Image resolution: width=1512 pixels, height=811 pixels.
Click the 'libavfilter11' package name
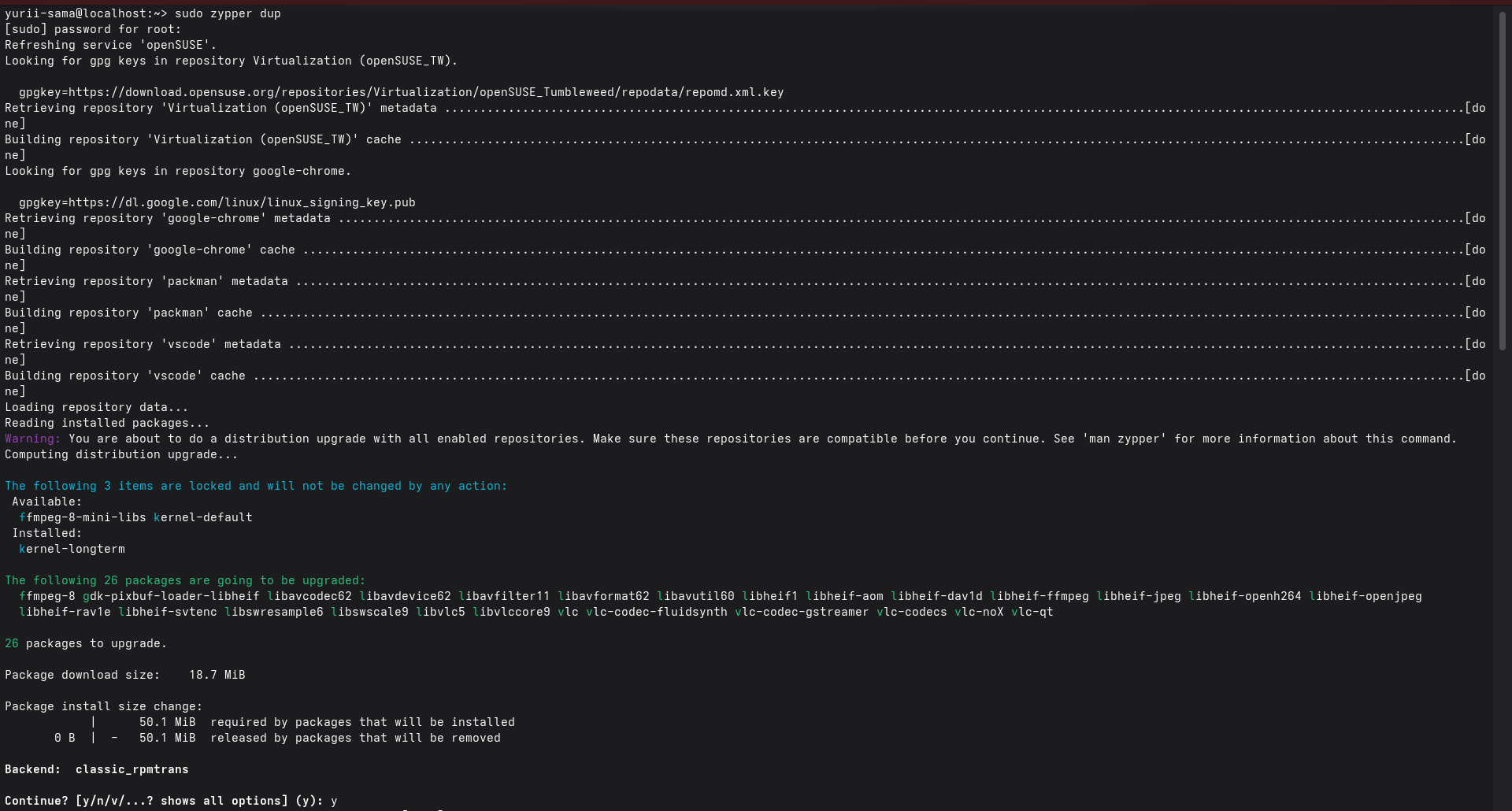coord(504,596)
